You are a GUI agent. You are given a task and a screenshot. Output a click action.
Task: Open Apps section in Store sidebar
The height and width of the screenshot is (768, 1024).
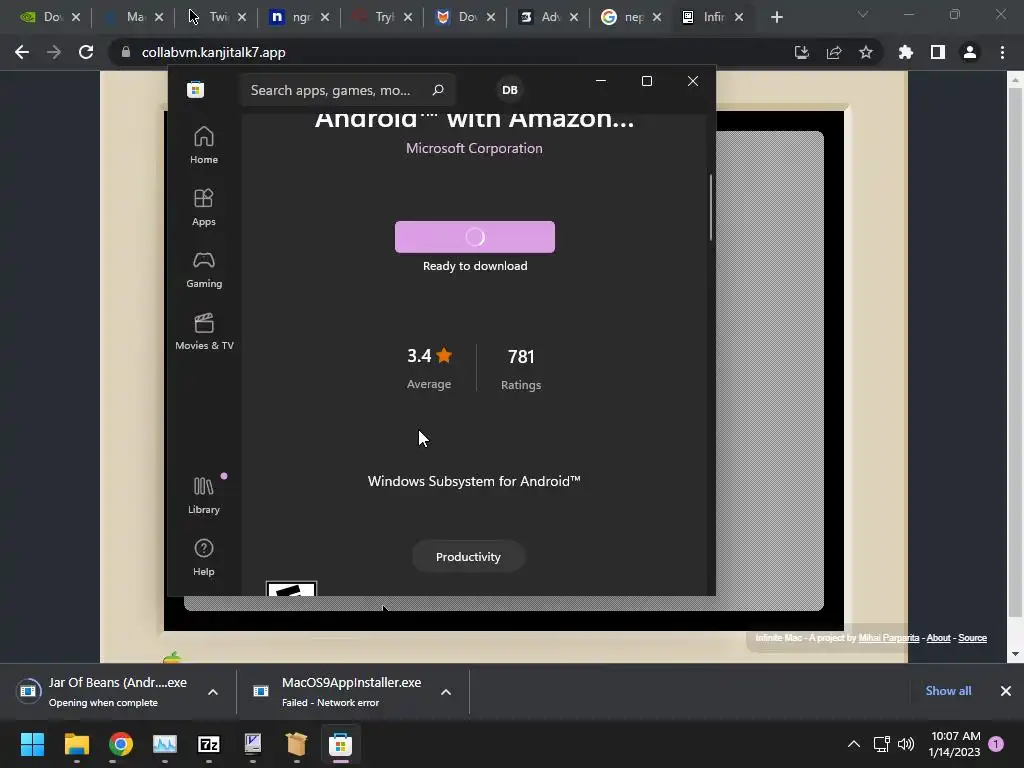(x=204, y=207)
